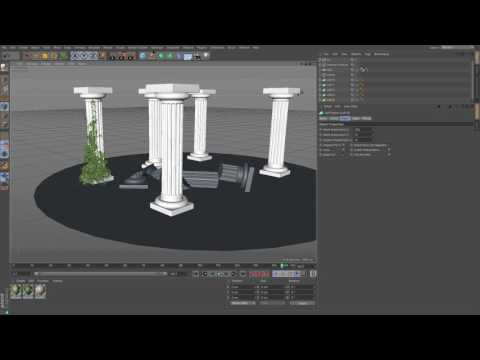Select the spline Pen tool icon
Image resolution: width=480 pixels, height=360 pixels.
152,56
